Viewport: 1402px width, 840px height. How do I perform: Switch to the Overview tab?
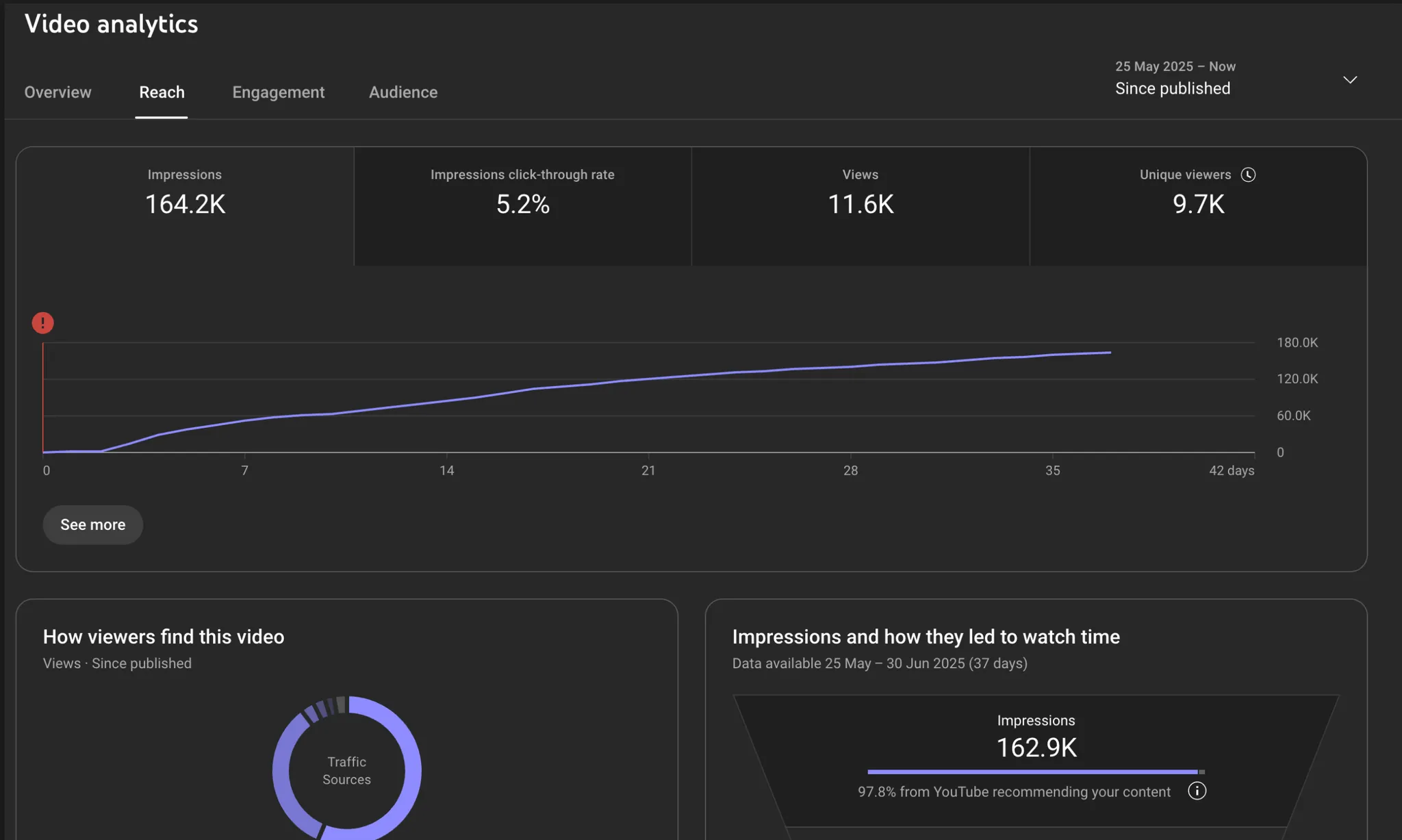58,92
